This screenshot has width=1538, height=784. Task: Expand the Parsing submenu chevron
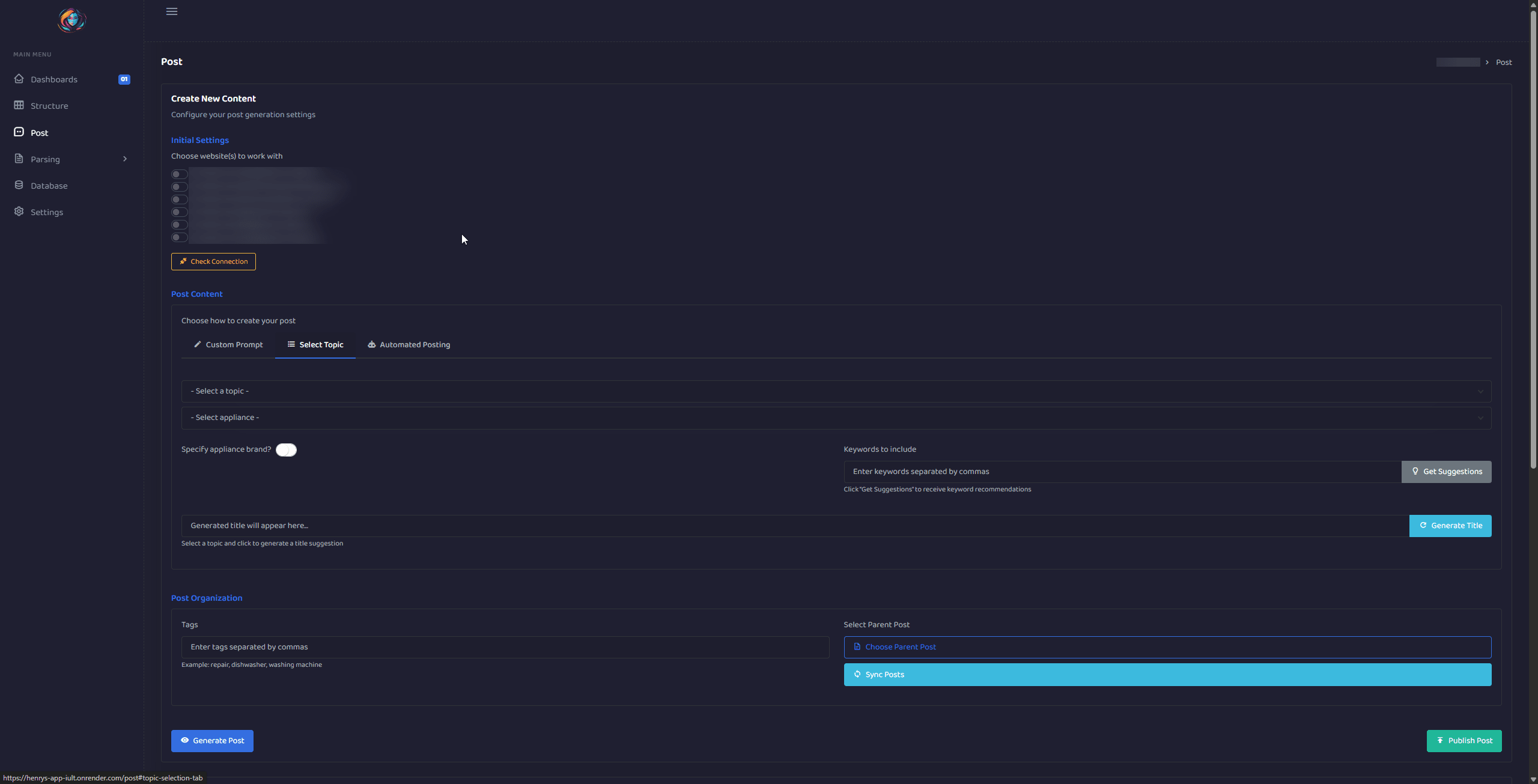pos(125,159)
